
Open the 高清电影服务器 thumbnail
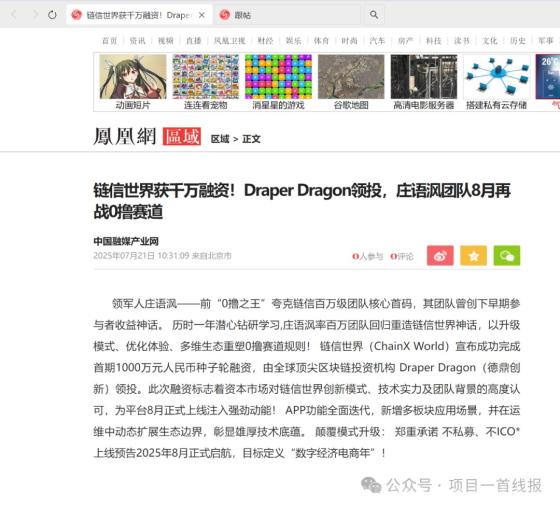click(424, 76)
